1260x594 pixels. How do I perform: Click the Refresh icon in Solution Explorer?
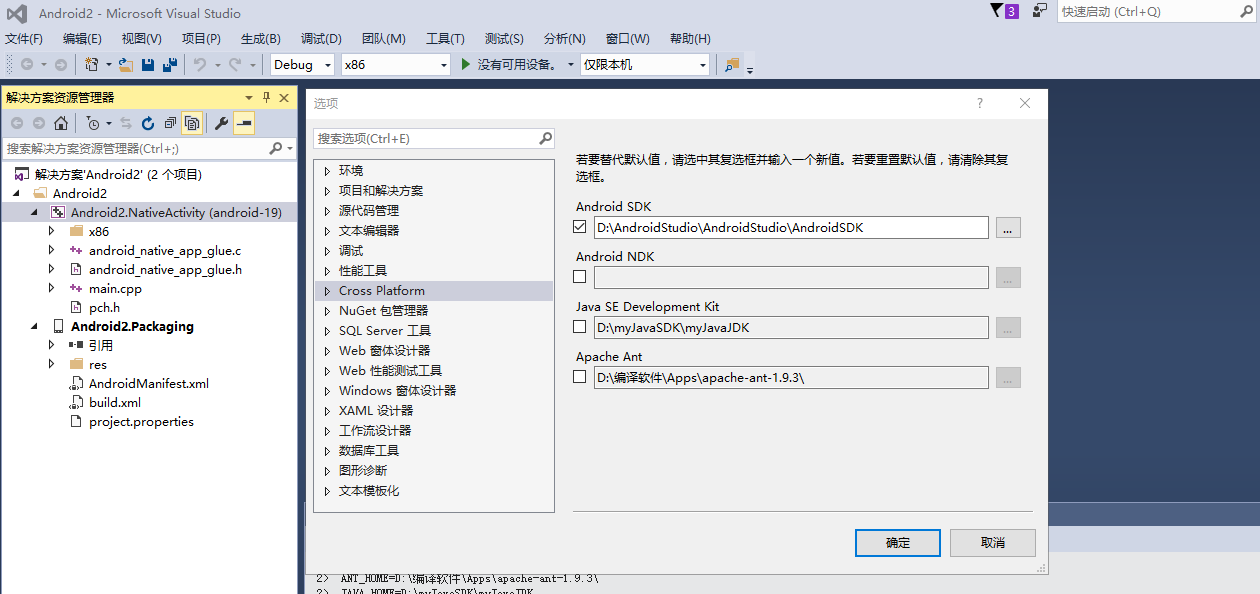[148, 123]
